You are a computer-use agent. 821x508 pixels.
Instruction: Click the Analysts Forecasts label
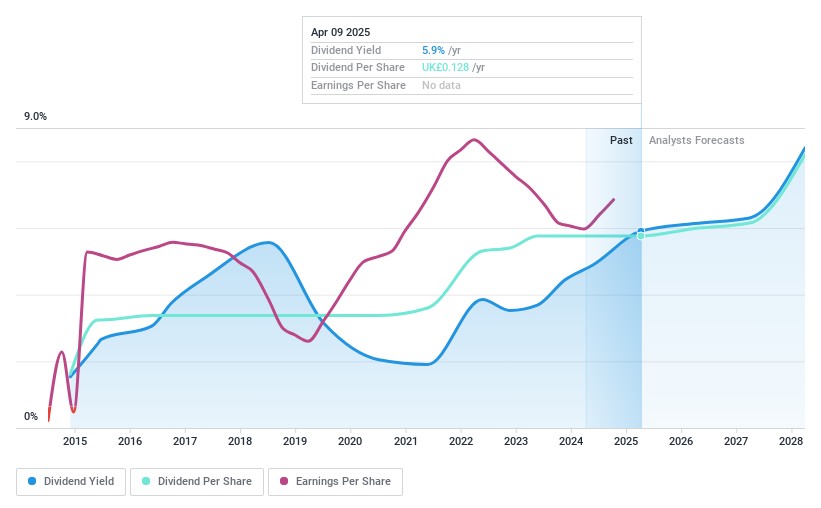click(696, 141)
